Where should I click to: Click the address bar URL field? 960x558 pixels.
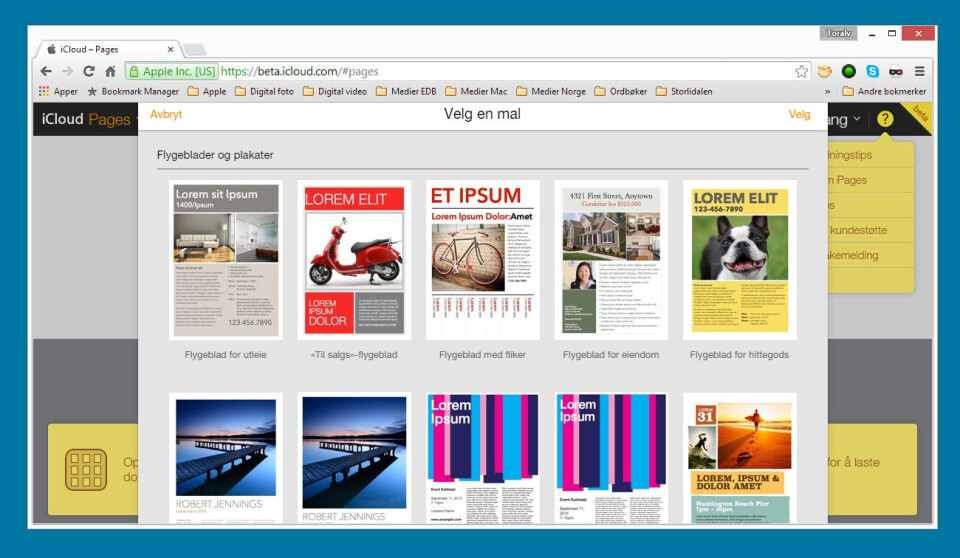click(x=500, y=71)
